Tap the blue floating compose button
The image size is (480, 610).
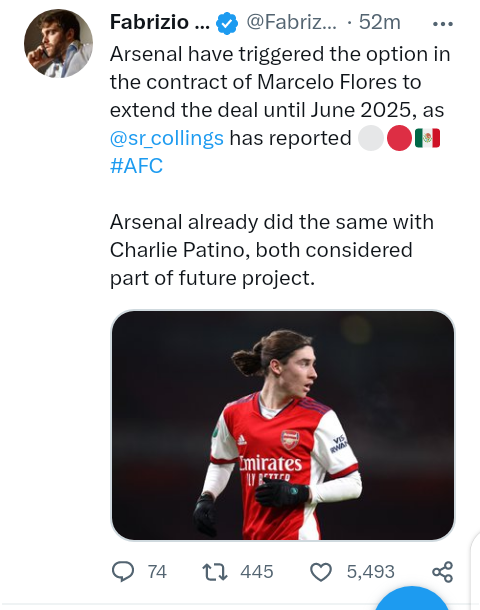(x=412, y=599)
